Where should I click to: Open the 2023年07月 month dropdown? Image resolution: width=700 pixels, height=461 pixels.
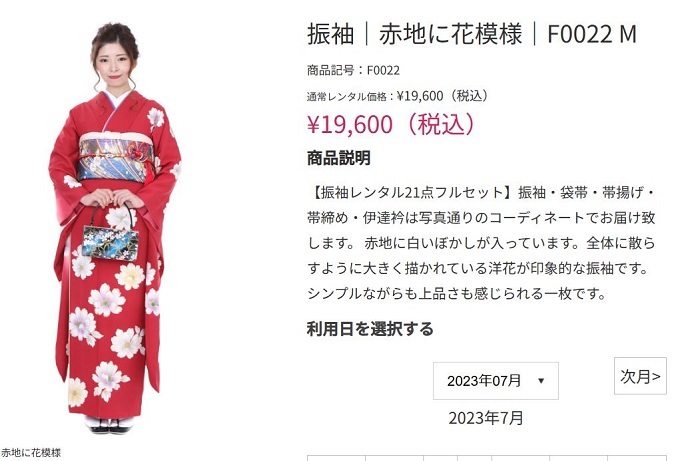tap(496, 381)
